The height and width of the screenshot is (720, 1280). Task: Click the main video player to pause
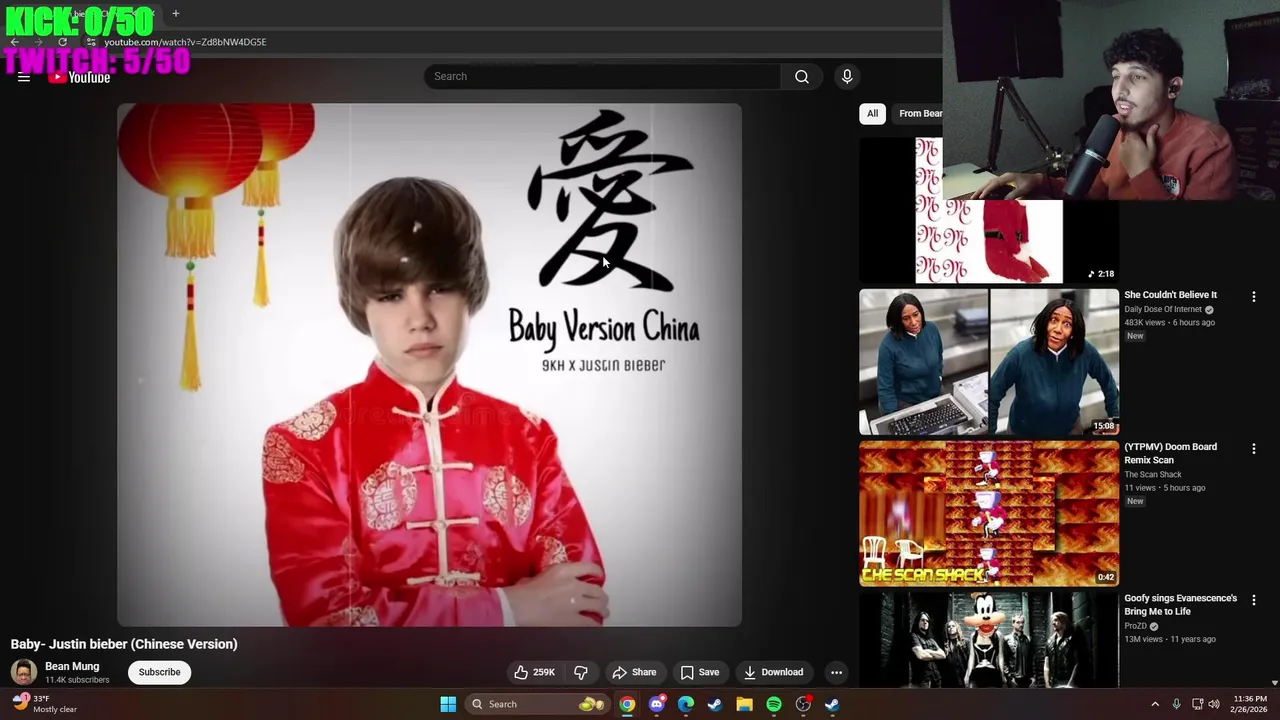[429, 365]
